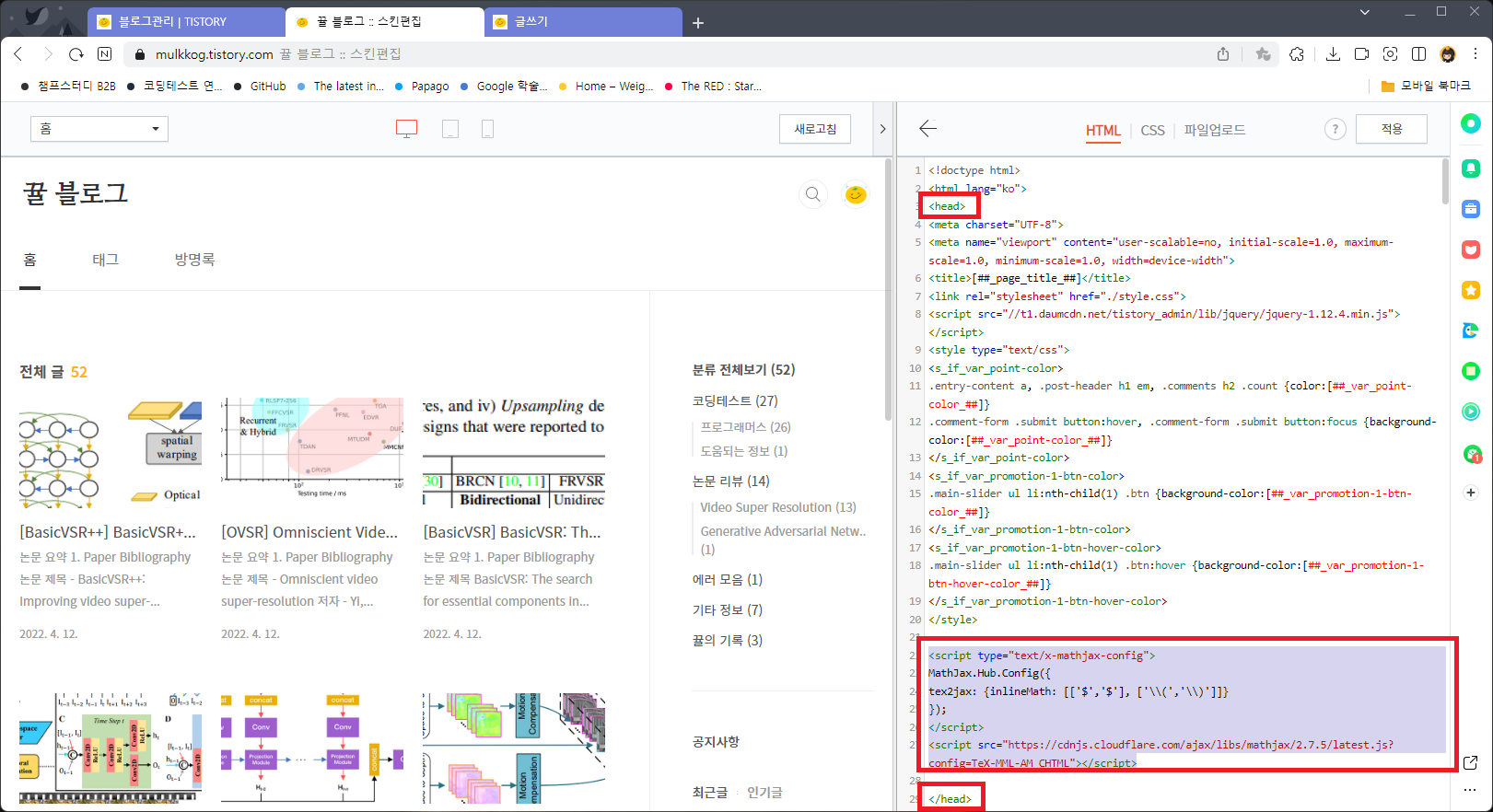
Task: Open the help question mark icon
Action: point(1335,129)
